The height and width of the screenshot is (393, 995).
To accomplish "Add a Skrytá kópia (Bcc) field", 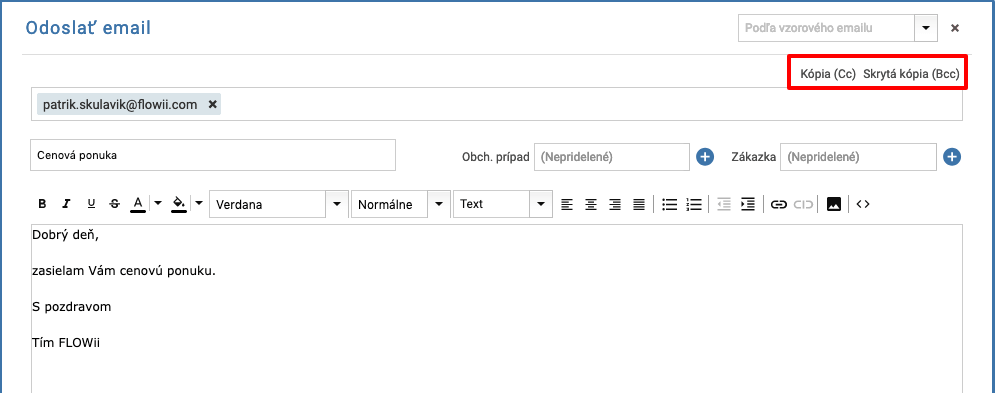I will click(911, 74).
